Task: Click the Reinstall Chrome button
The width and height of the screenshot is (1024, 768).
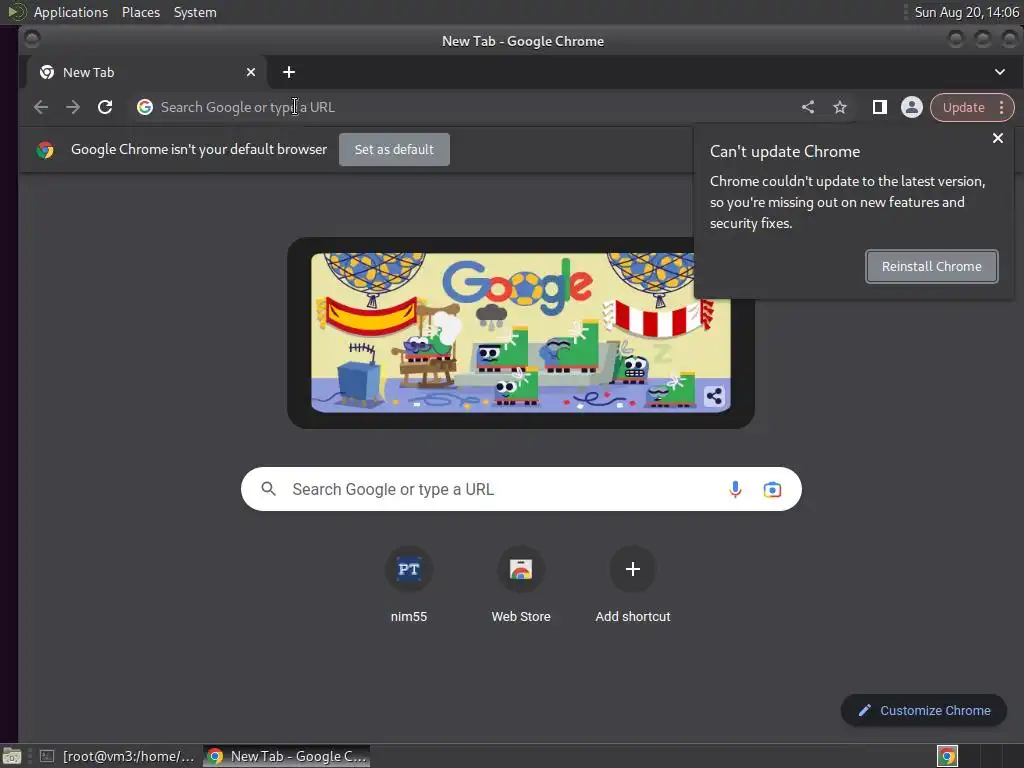Action: (931, 266)
